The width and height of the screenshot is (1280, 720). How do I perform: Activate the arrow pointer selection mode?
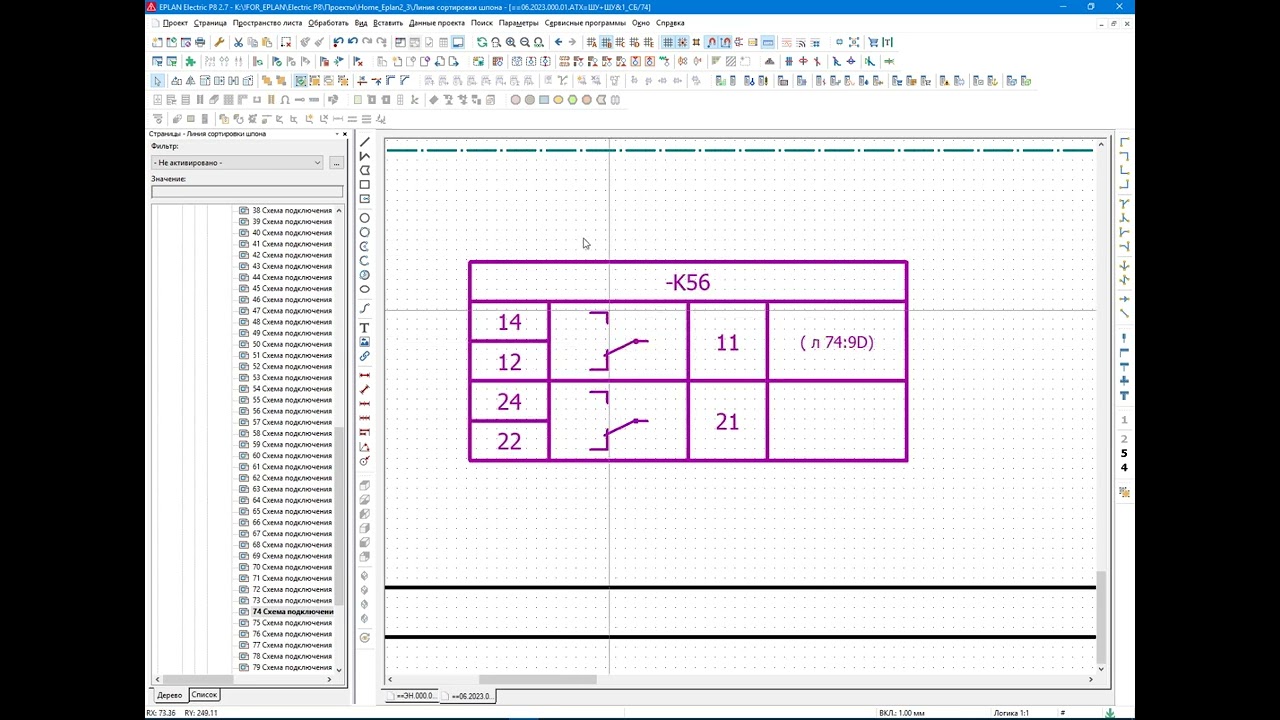157,80
